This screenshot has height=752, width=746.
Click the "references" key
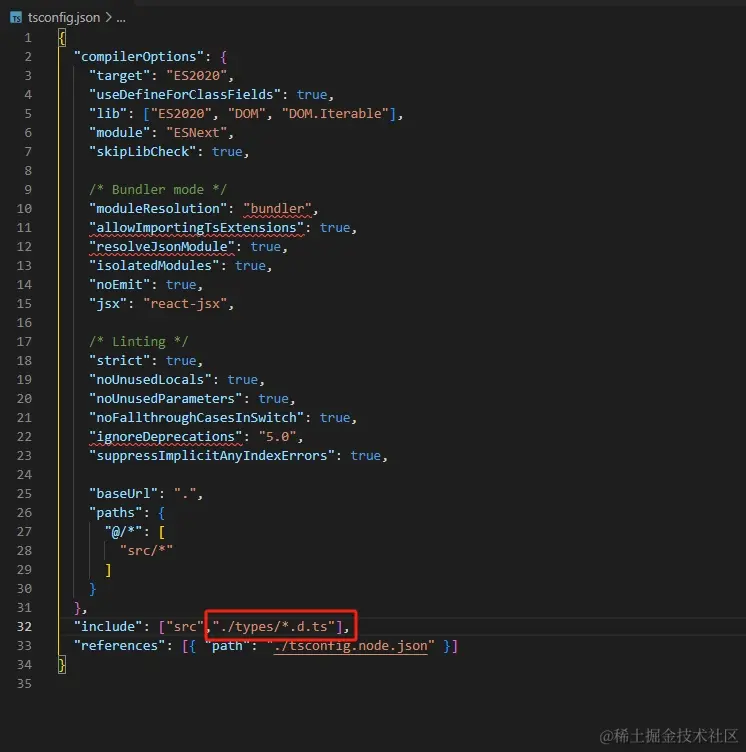pos(119,646)
